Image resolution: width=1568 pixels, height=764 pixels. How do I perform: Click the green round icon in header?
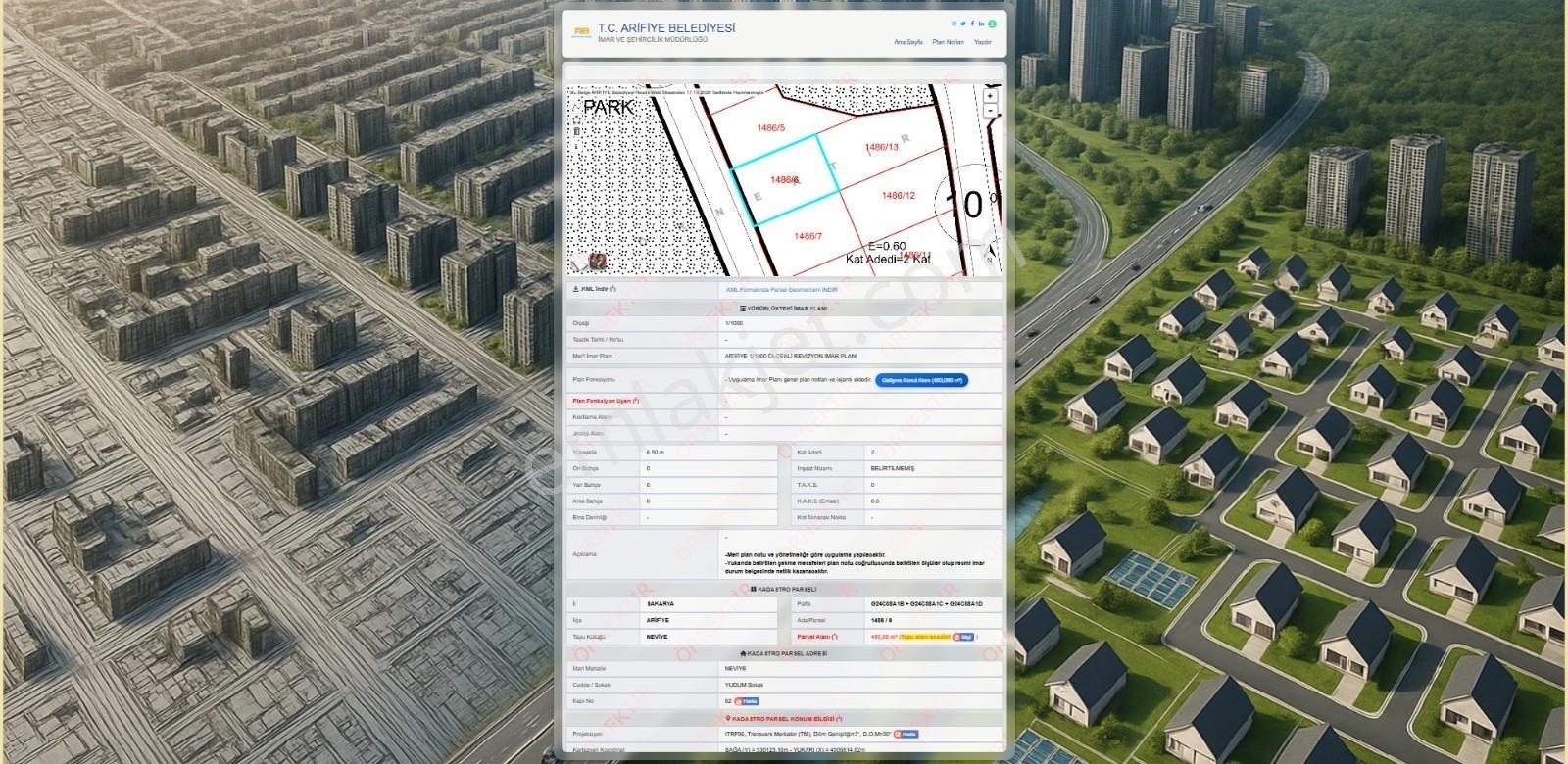[992, 24]
